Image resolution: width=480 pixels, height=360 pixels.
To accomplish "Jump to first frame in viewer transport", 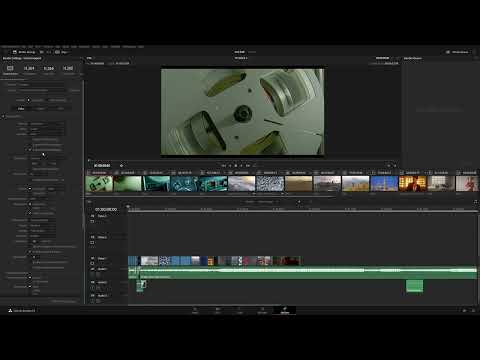I will [224, 166].
